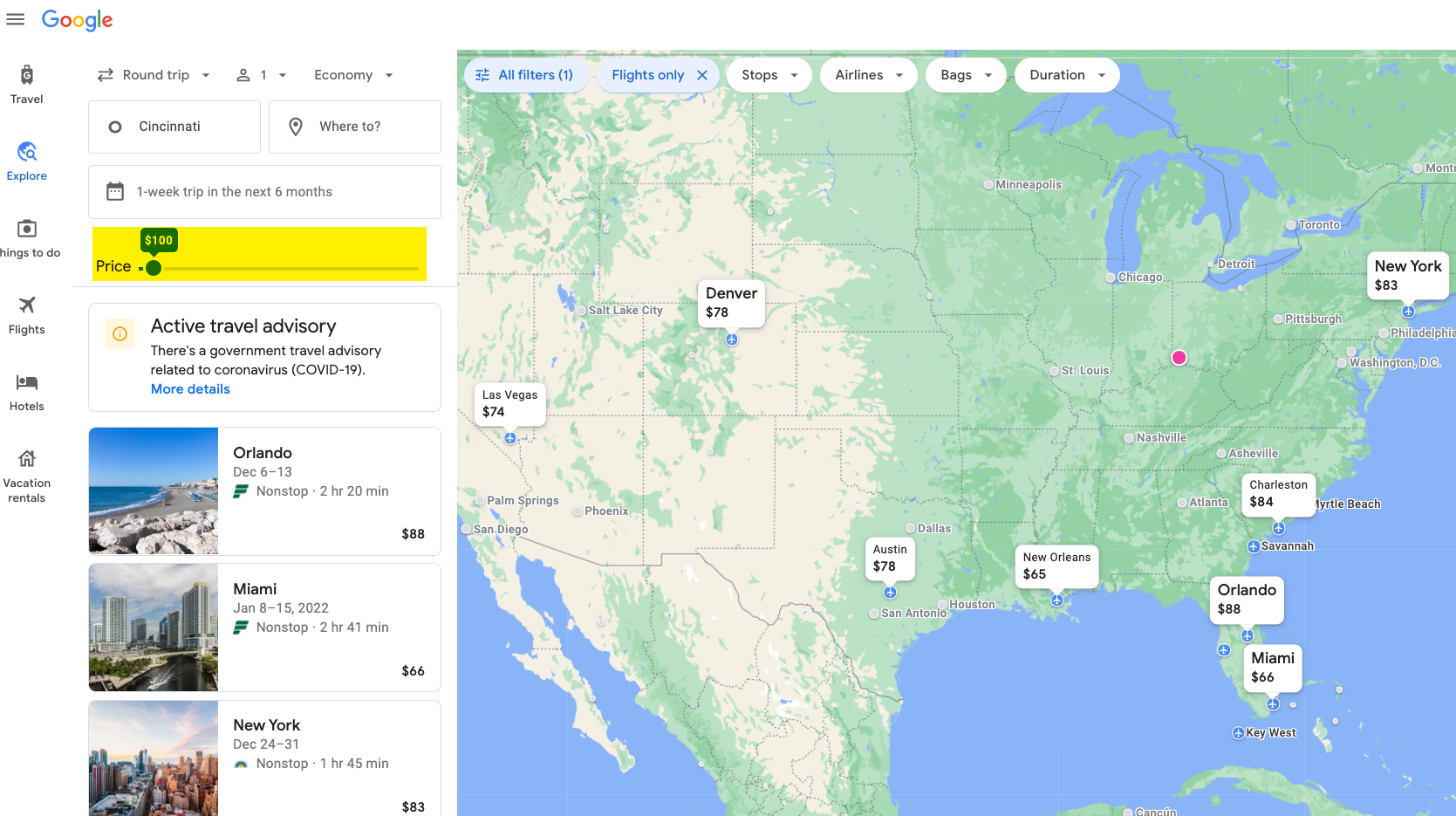
Task: Open the Miami flight result card
Action: (264, 627)
